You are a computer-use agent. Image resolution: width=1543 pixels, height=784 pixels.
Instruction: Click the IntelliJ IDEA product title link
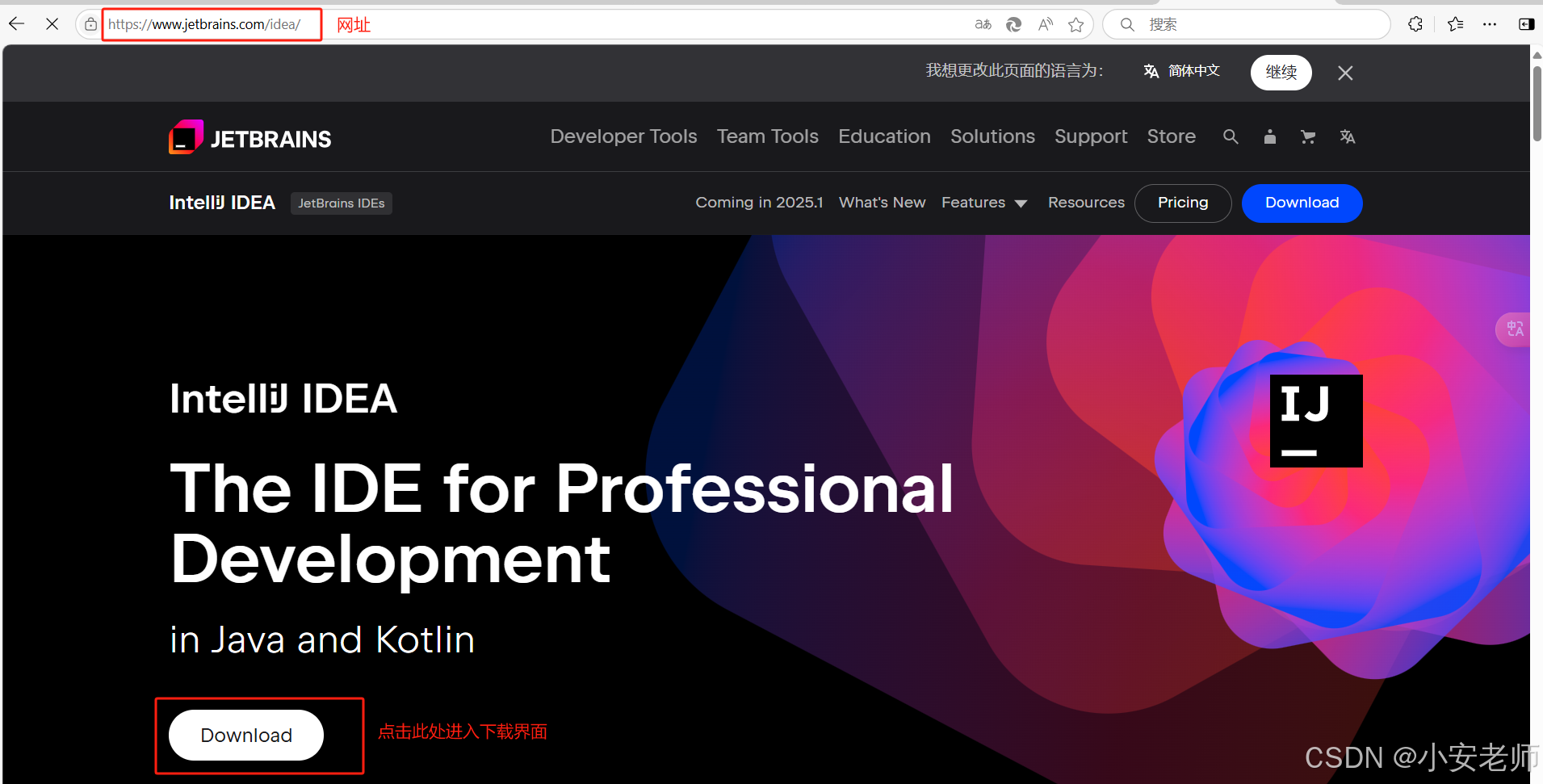click(x=222, y=203)
